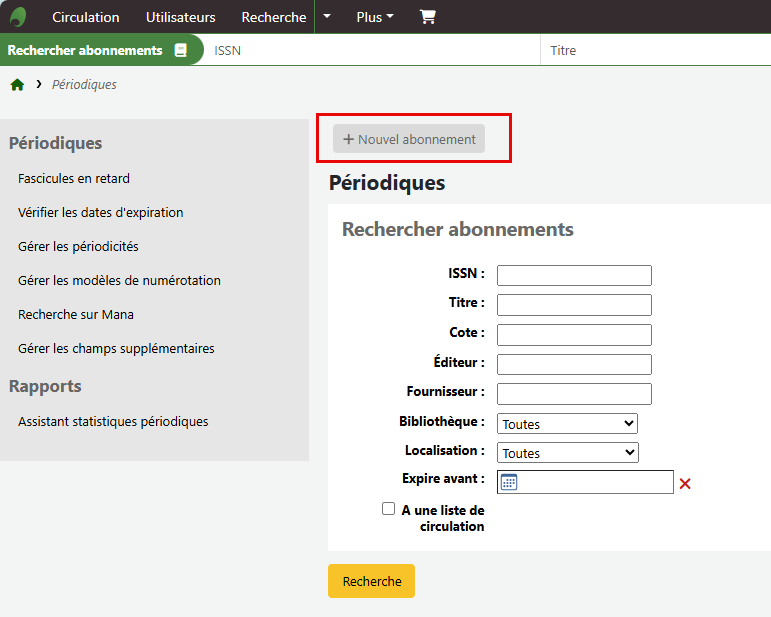771x617 pixels.
Task: Expand the arrow next to Recherche
Action: click(326, 17)
